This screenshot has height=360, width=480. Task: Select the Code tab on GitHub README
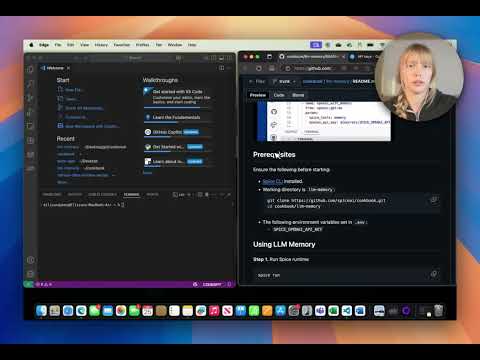point(279,95)
